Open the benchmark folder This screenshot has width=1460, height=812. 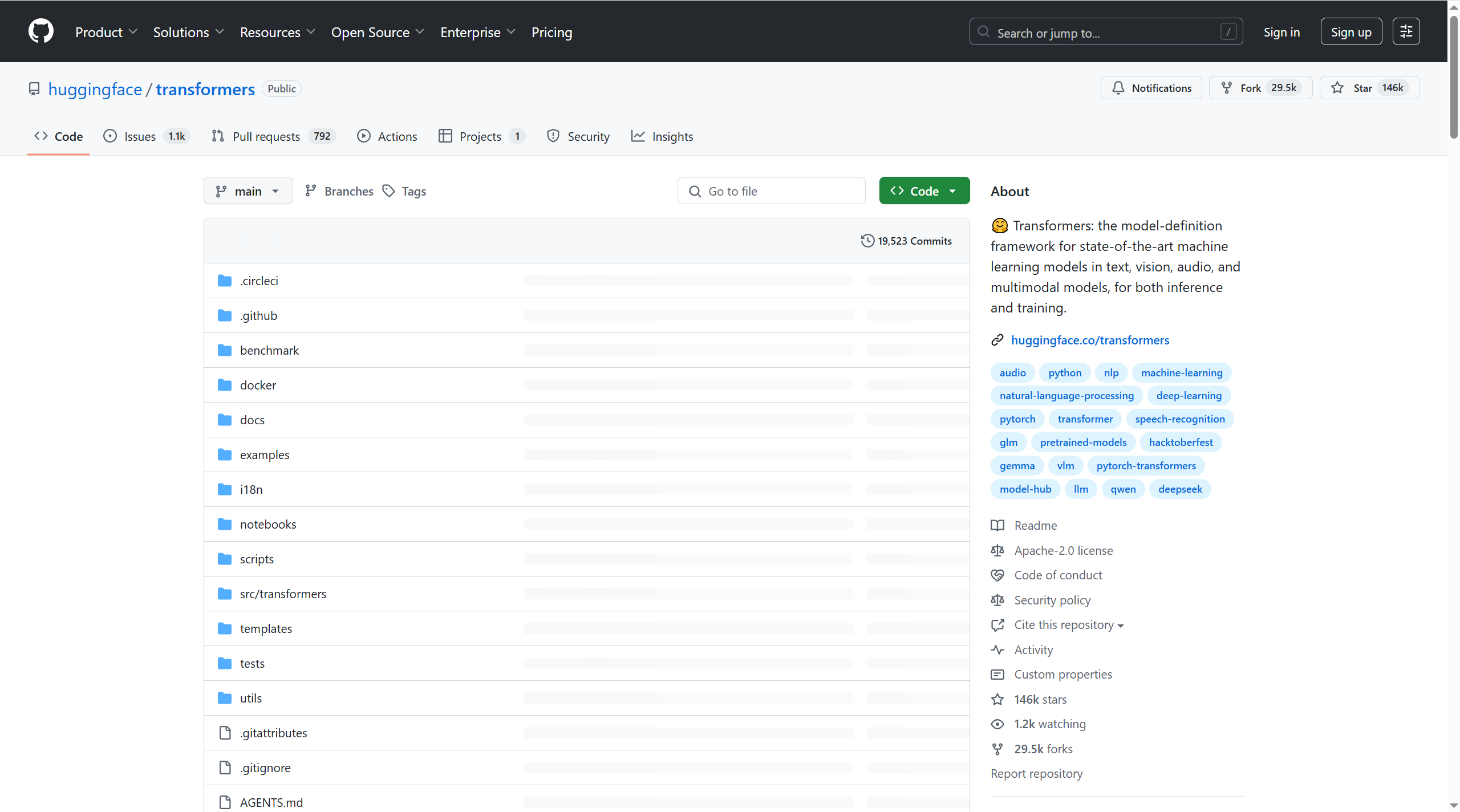(269, 350)
